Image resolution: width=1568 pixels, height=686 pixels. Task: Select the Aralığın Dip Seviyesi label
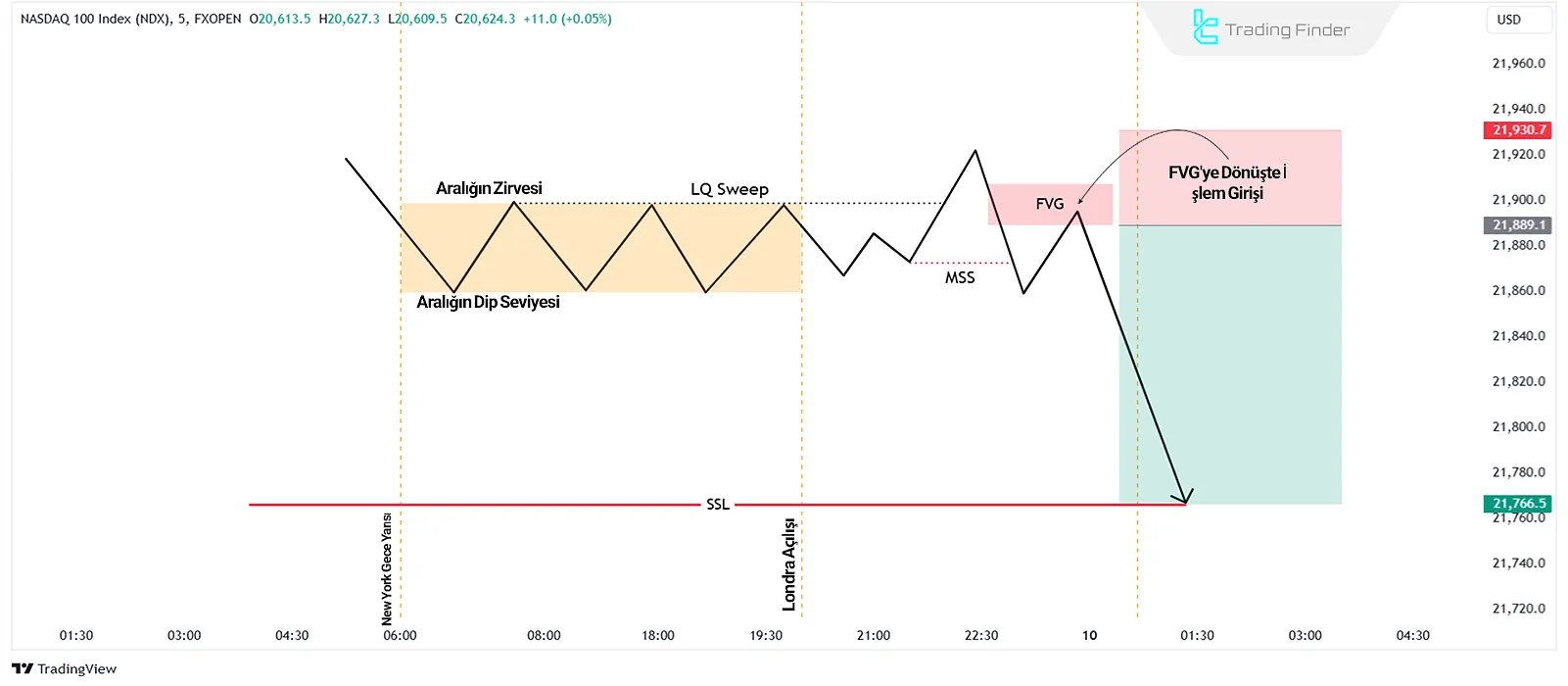[x=488, y=302]
